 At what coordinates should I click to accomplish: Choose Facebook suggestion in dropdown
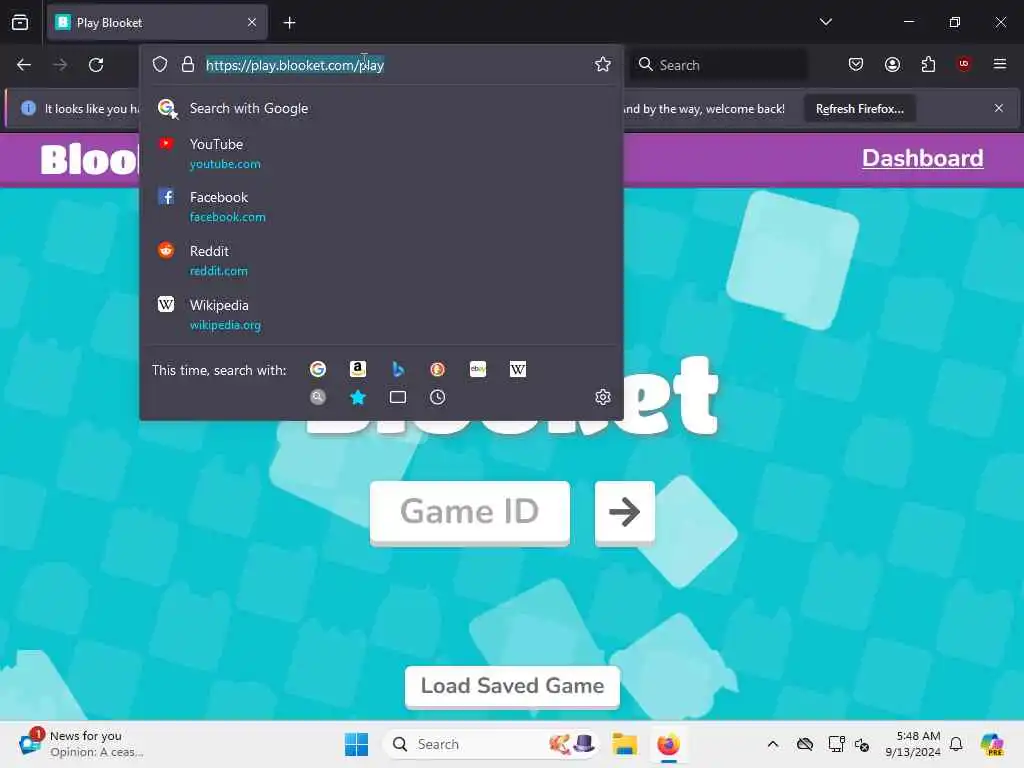[381, 206]
